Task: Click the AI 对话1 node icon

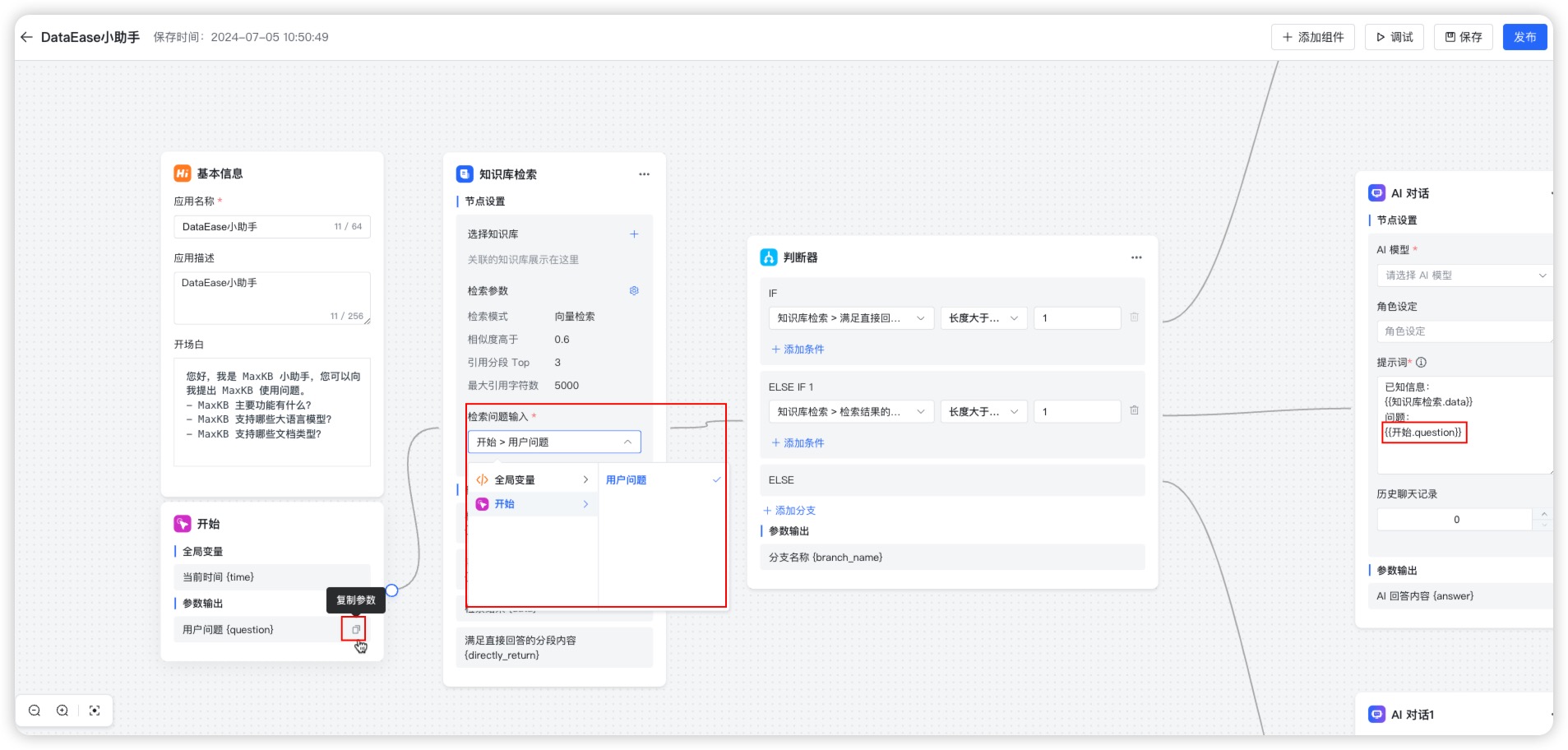Action: pos(1376,715)
